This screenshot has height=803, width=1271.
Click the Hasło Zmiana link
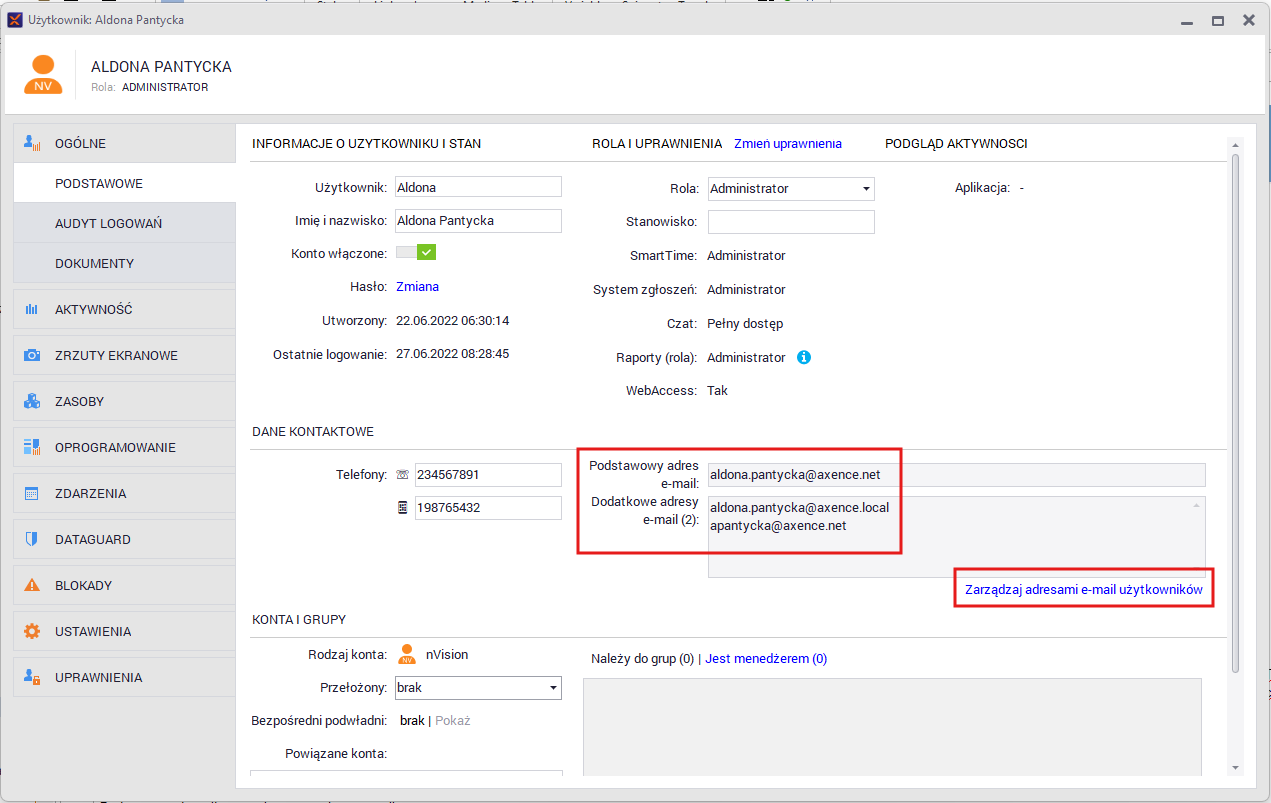pyautogui.click(x=417, y=287)
